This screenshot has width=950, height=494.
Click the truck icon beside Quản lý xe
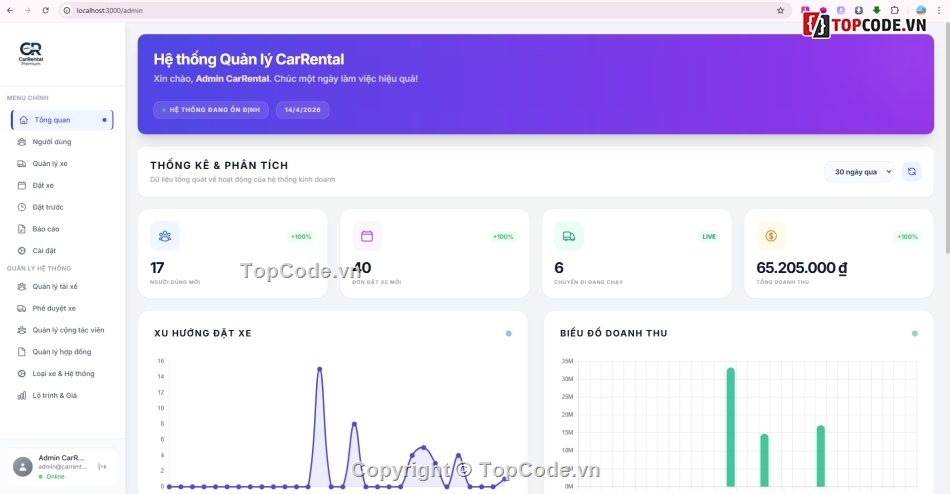pyautogui.click(x=22, y=164)
